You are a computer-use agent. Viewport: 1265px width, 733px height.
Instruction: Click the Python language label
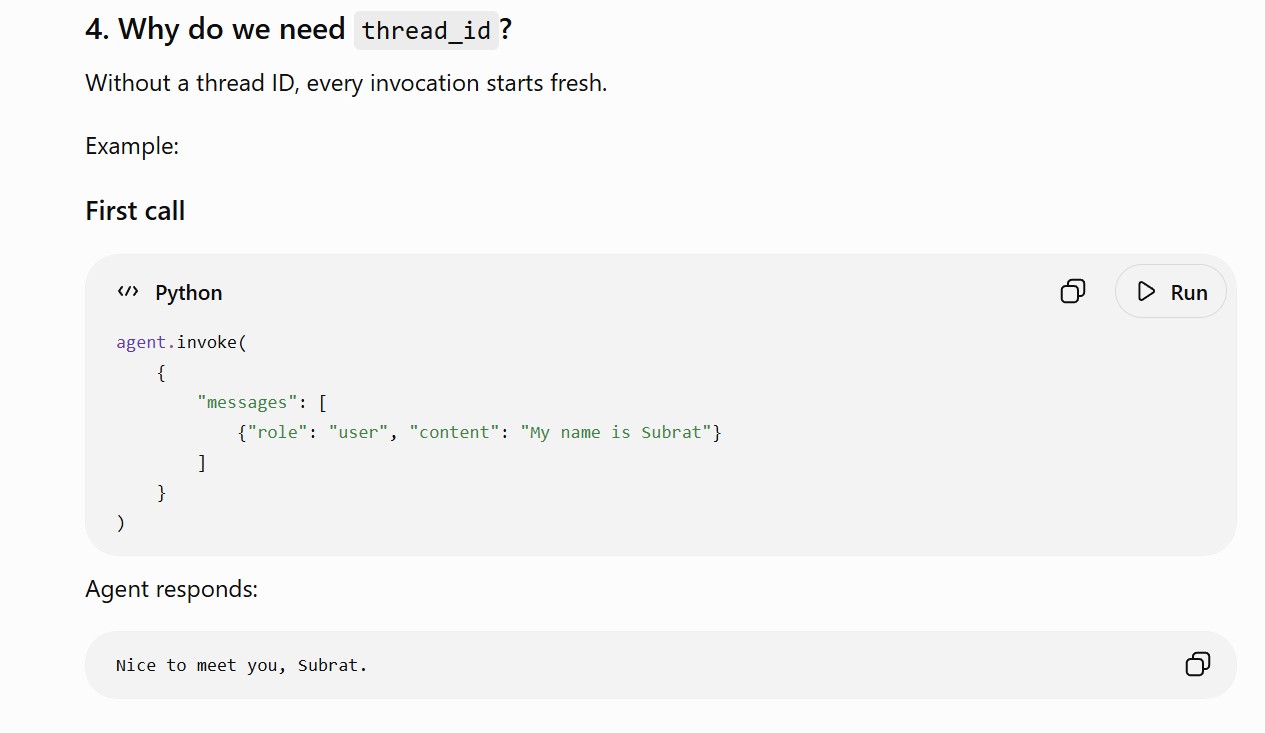[189, 293]
